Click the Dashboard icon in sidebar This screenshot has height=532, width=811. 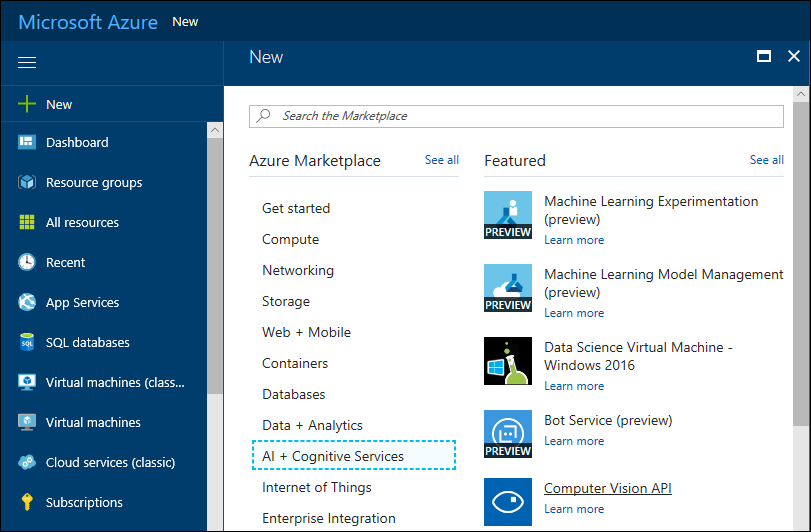pyautogui.click(x=27, y=142)
